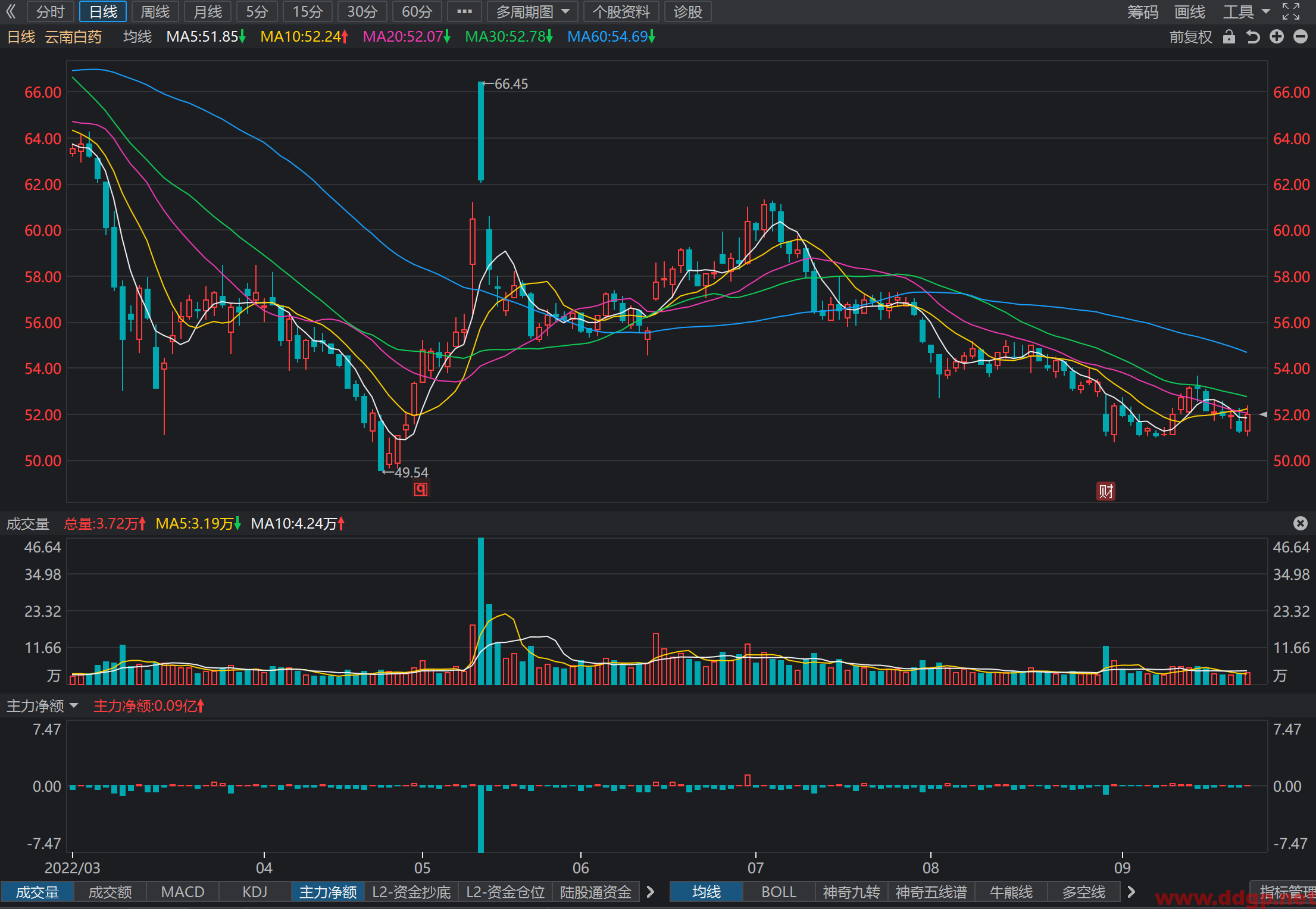Switch to the MACD indicator tab
The image size is (1316, 909).
pyautogui.click(x=183, y=892)
